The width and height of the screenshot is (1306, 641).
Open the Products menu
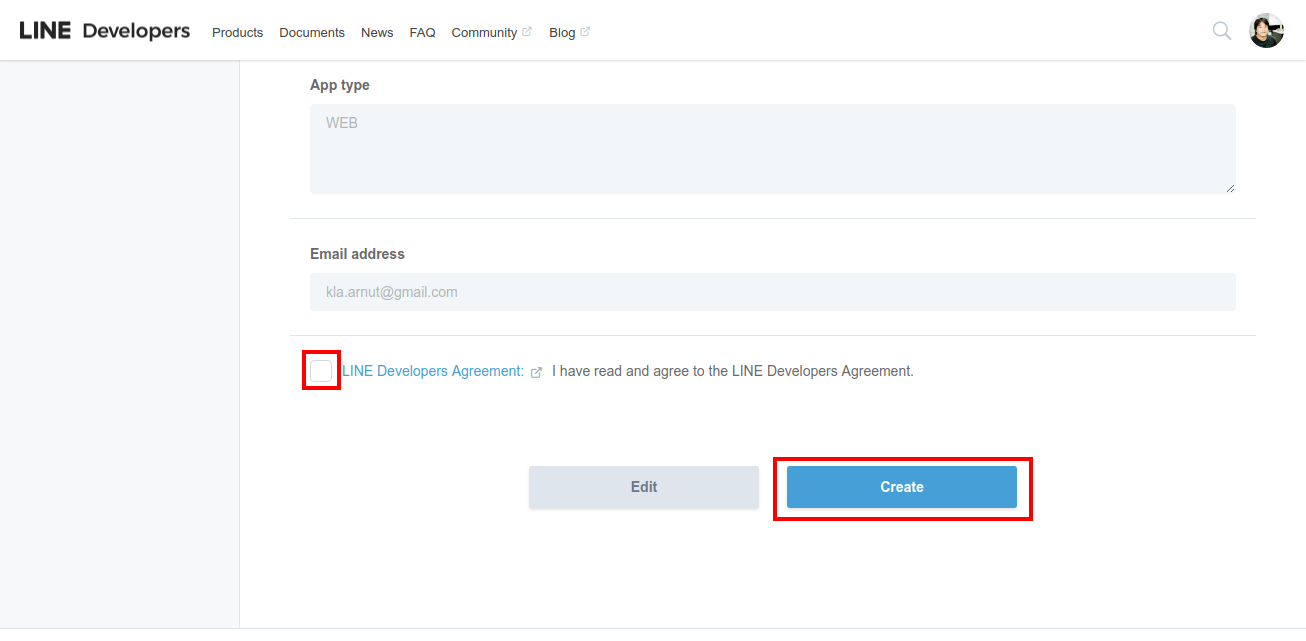237,33
